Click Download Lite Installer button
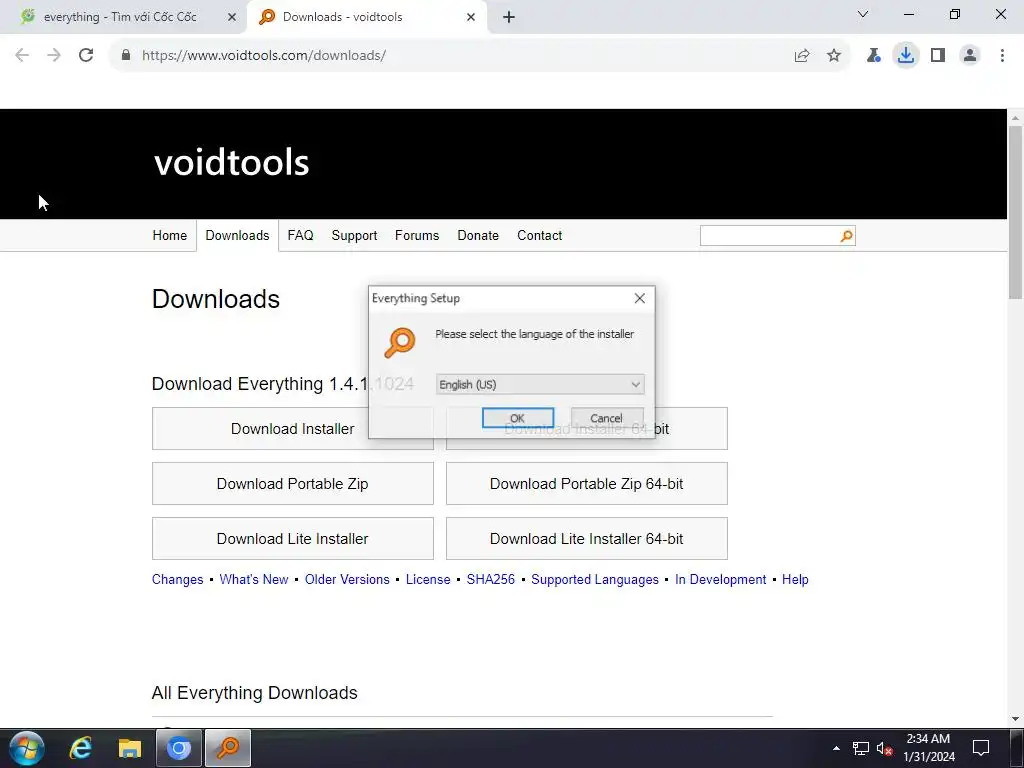This screenshot has width=1024, height=768. (293, 539)
